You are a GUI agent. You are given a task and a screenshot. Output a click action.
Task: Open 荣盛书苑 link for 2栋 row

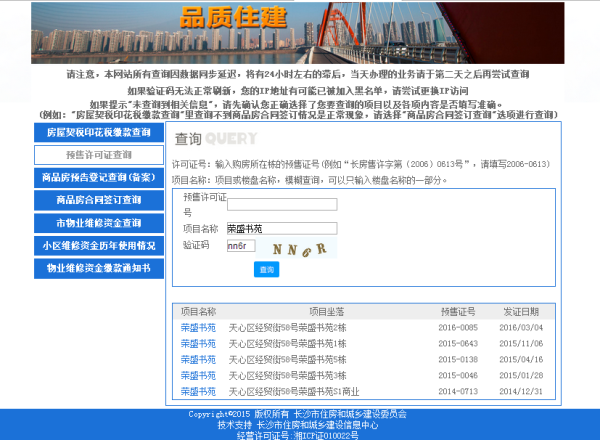tap(198, 327)
